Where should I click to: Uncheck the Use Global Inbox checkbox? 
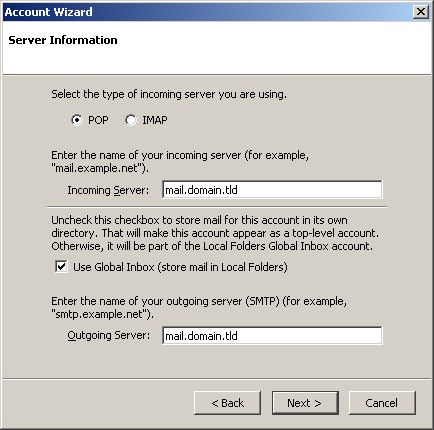(61, 267)
